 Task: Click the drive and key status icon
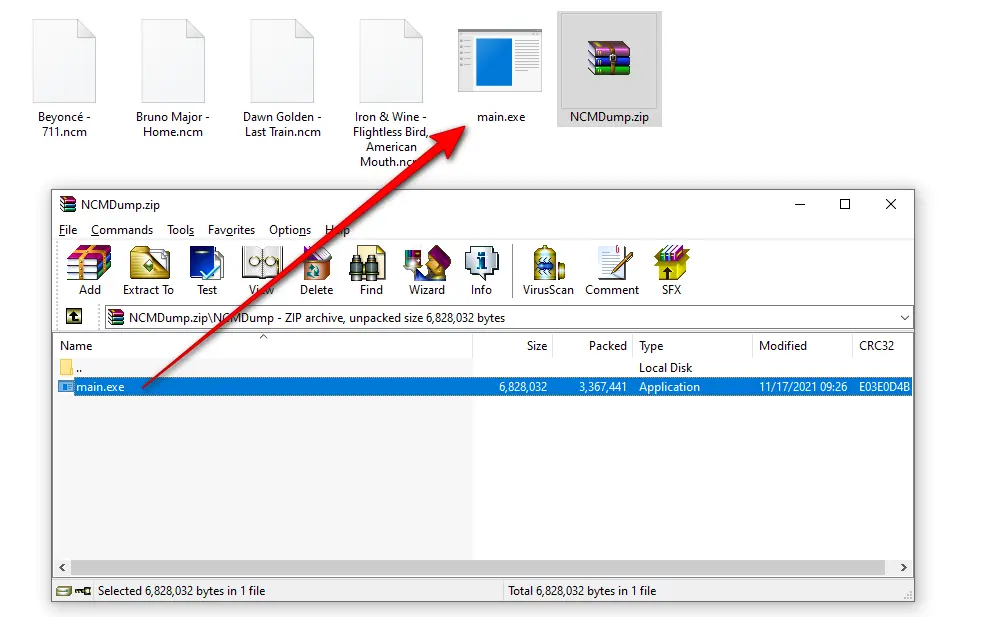tap(74, 591)
